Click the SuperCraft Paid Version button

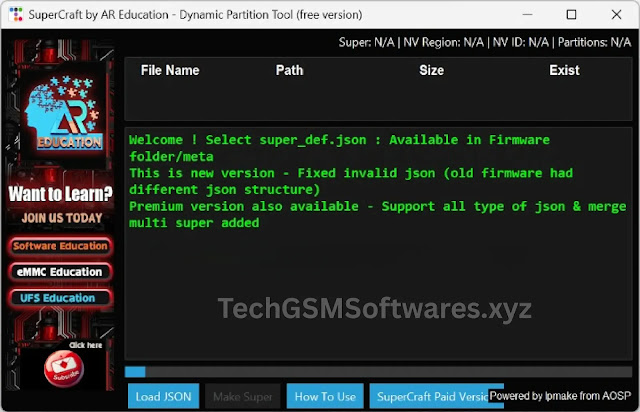[x=430, y=396]
